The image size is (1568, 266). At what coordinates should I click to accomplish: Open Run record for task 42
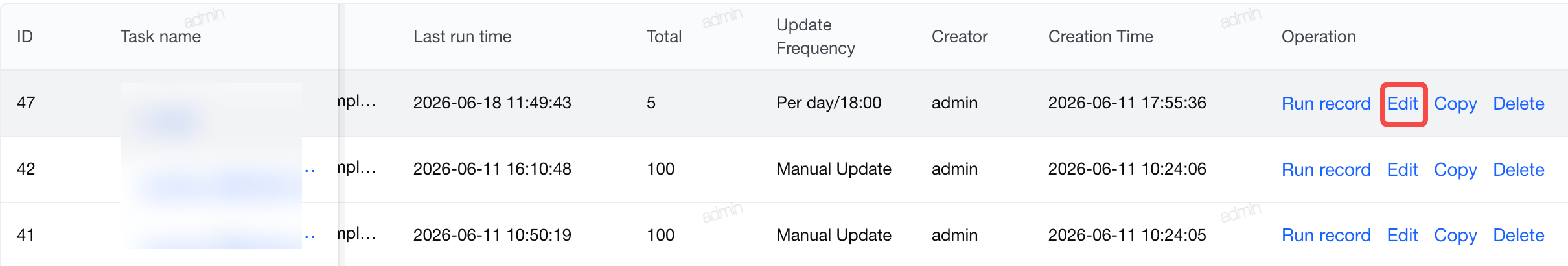pyautogui.click(x=1326, y=170)
